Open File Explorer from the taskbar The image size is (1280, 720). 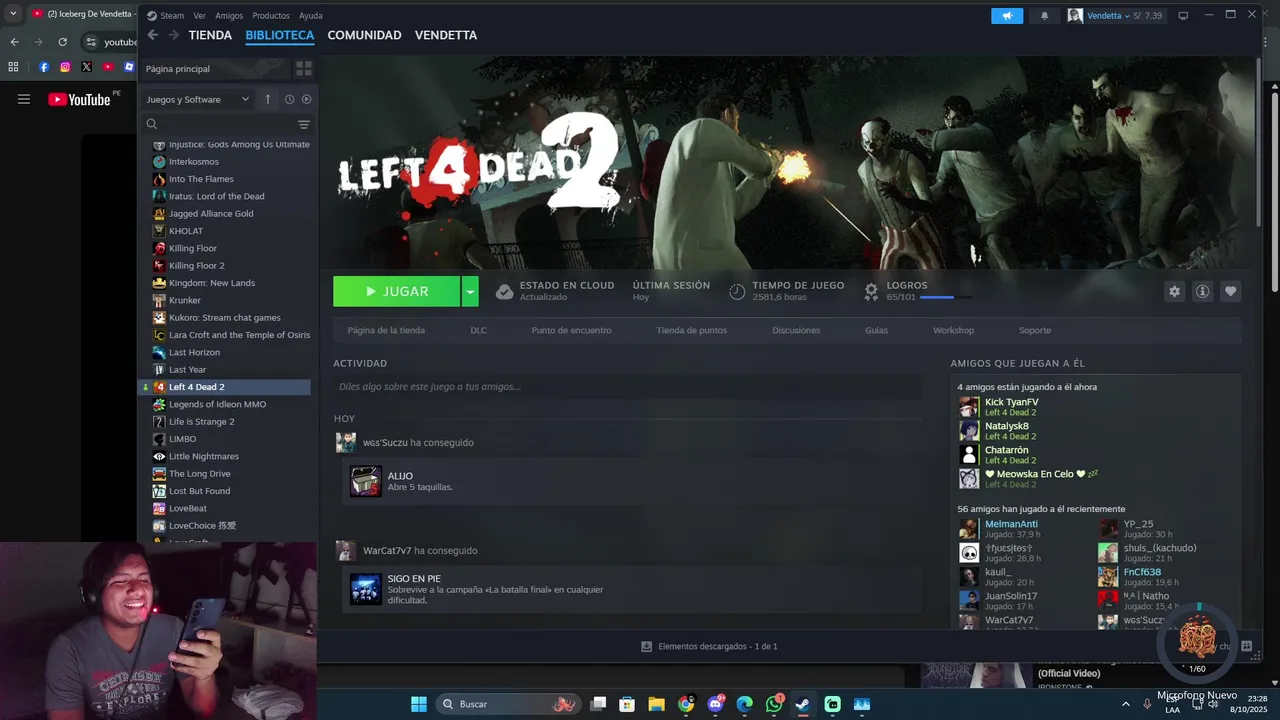click(657, 704)
